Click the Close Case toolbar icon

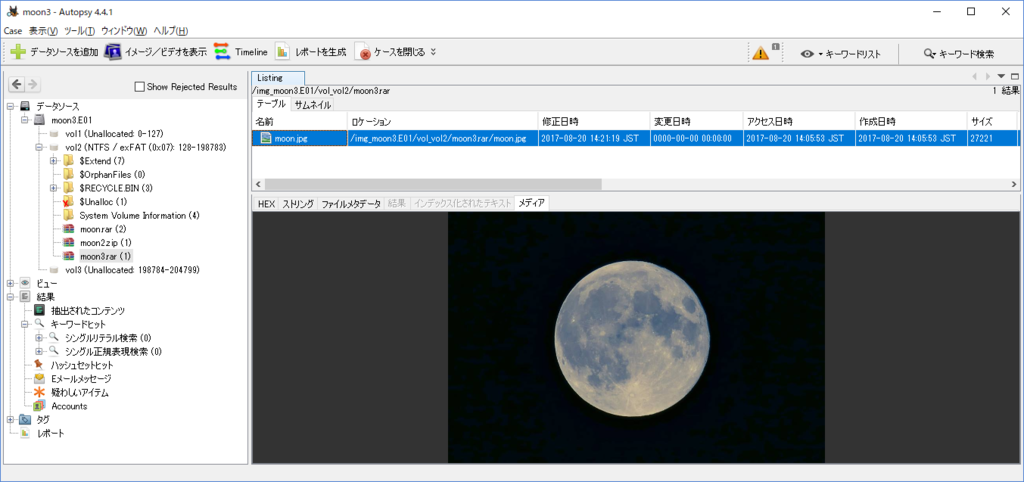click(x=362, y=52)
